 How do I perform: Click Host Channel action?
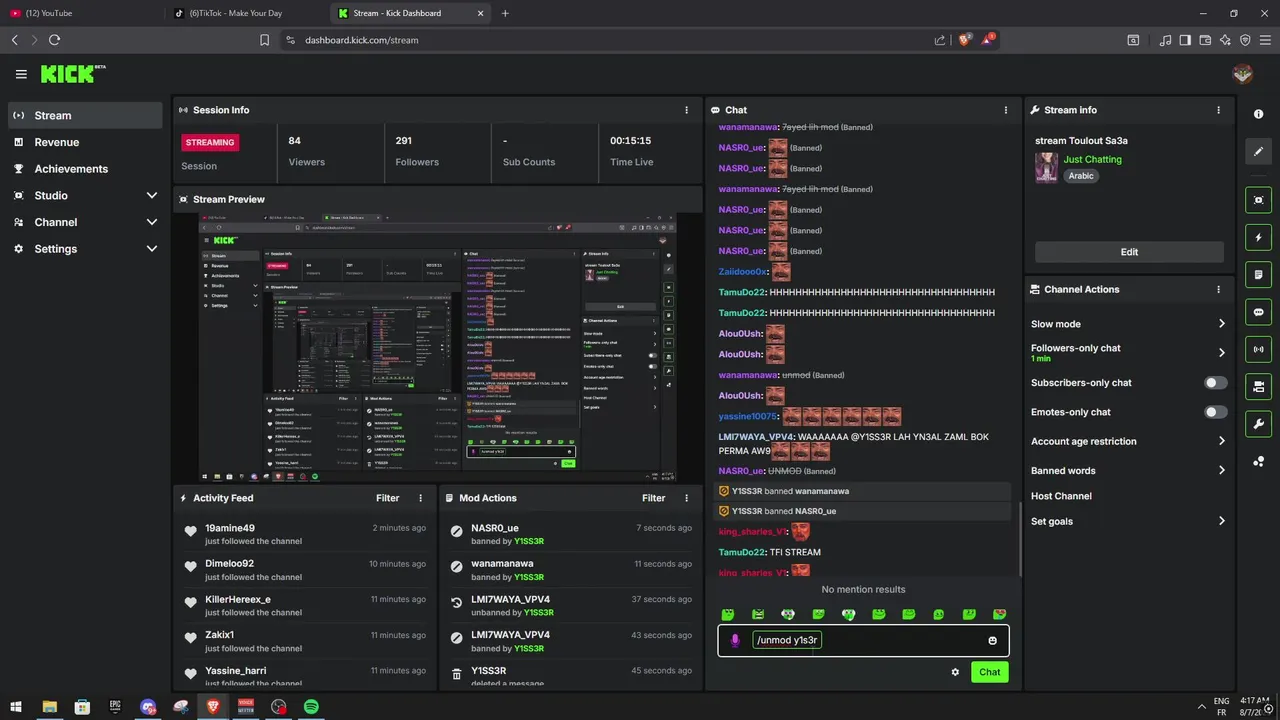click(1061, 496)
